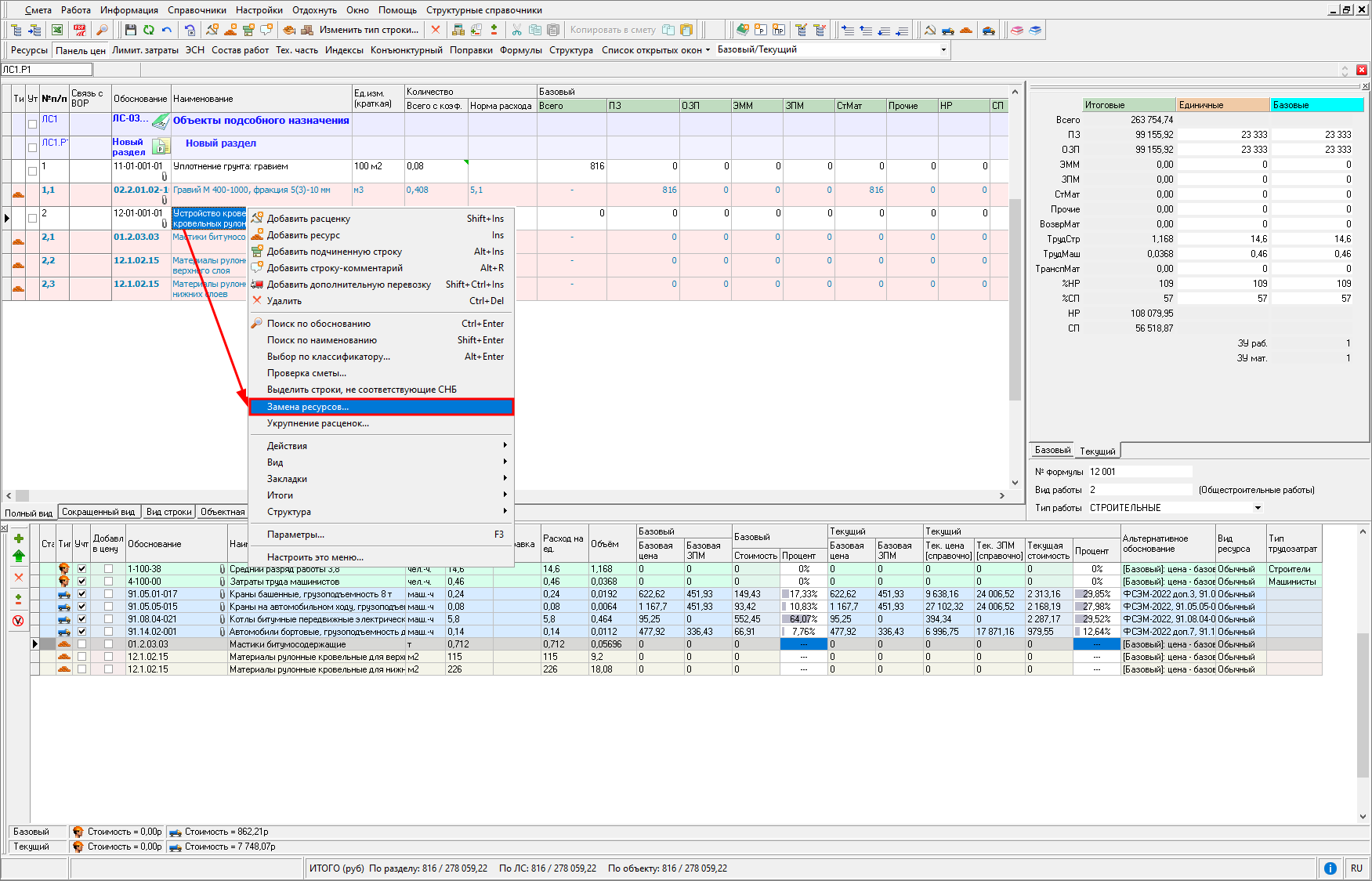Screen dimensions: 1372x881
Task: Click the pink books toolbar icon
Action: pos(1017,30)
